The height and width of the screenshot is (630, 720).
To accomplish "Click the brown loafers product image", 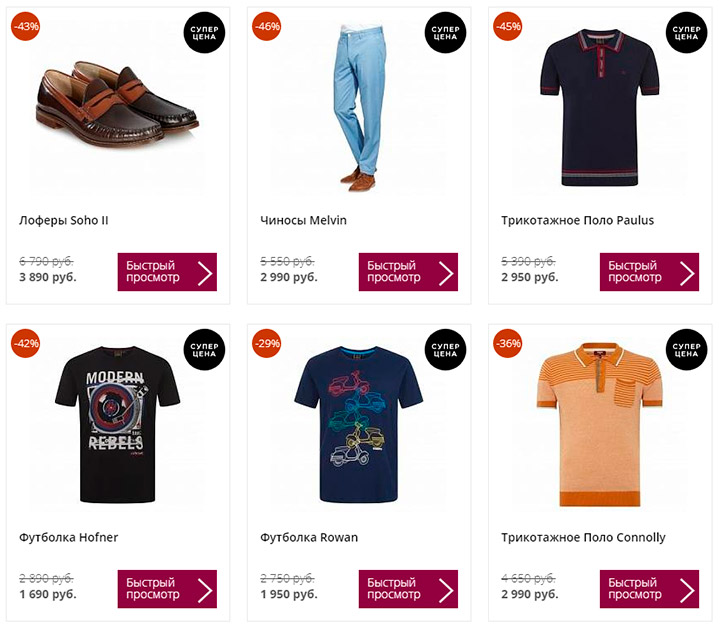I will (117, 103).
